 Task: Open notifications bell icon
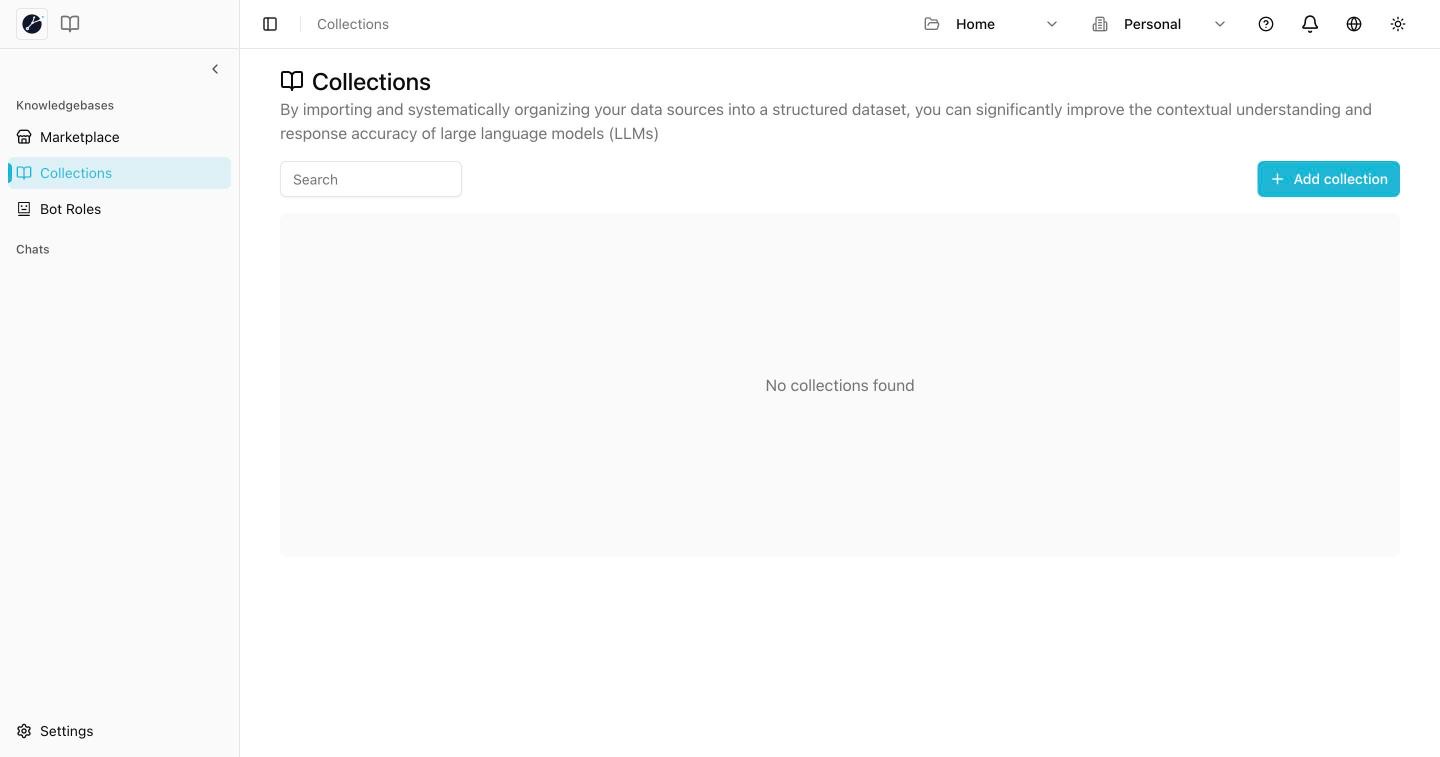pyautogui.click(x=1310, y=24)
